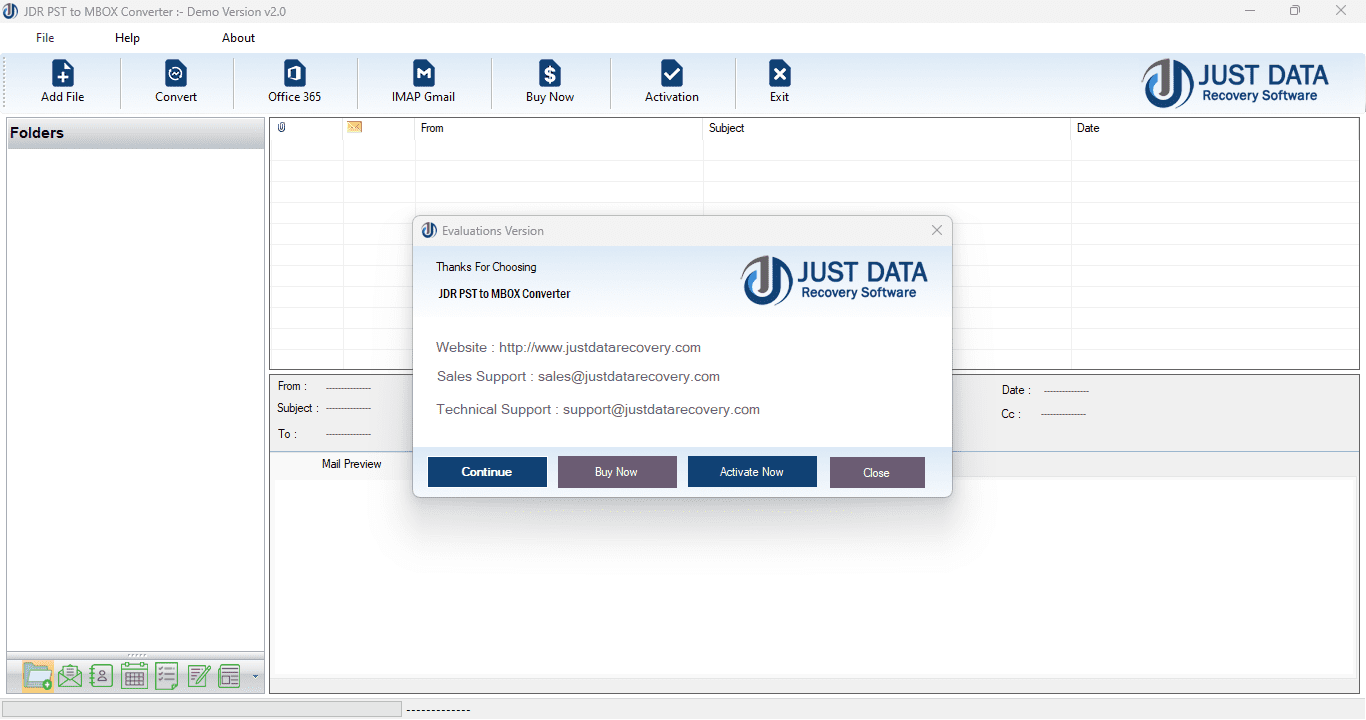
Task: Show the Mail view via envelope icon
Action: (69, 676)
